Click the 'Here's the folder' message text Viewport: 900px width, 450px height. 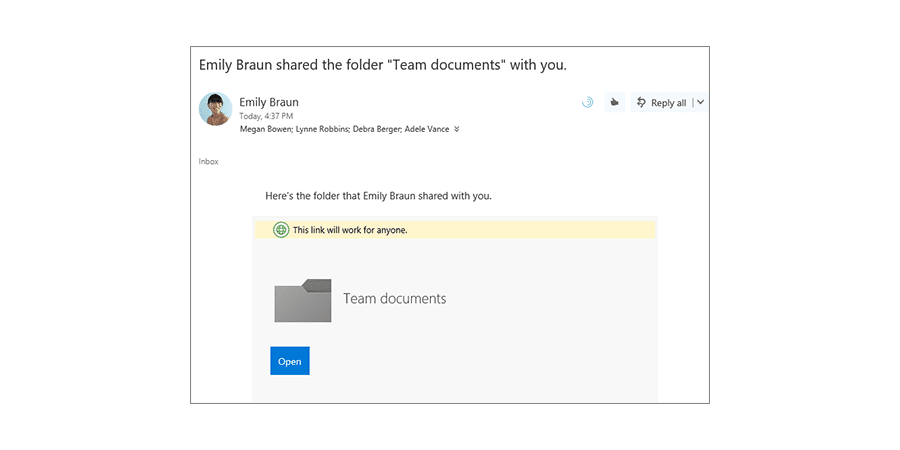point(378,196)
